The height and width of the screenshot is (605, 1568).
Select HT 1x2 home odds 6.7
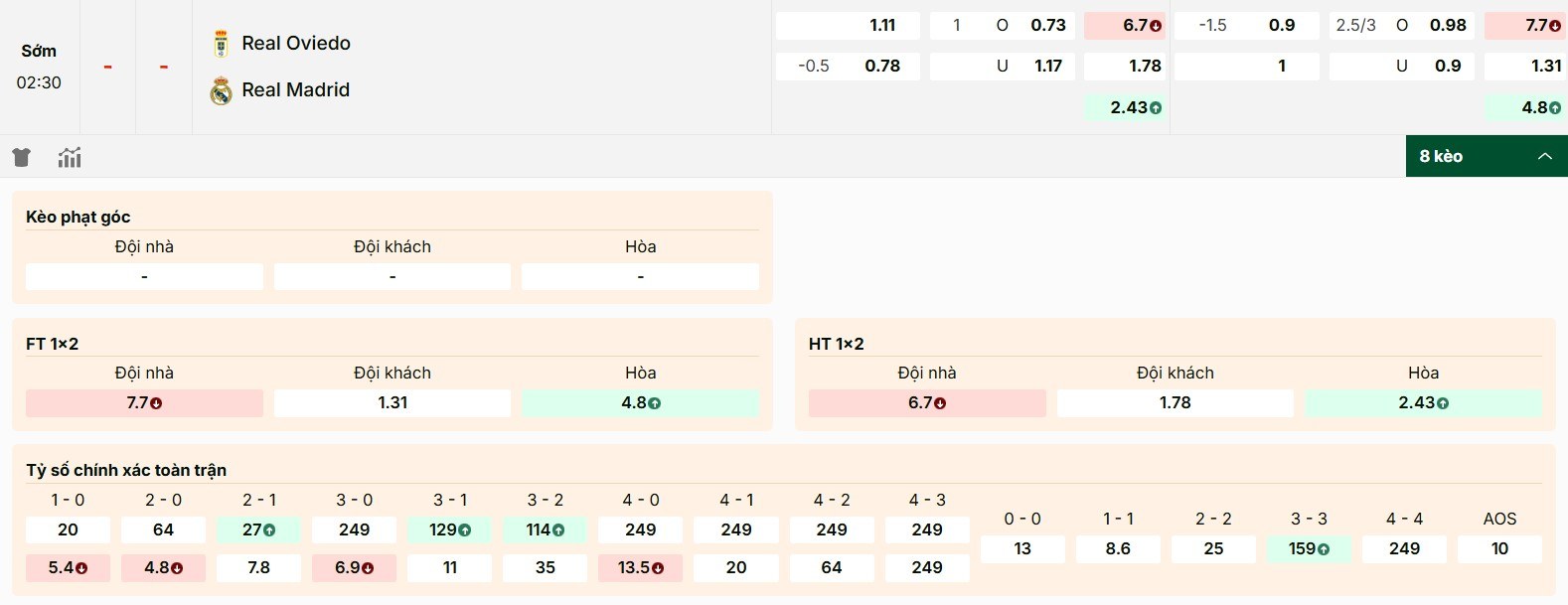coord(926,402)
